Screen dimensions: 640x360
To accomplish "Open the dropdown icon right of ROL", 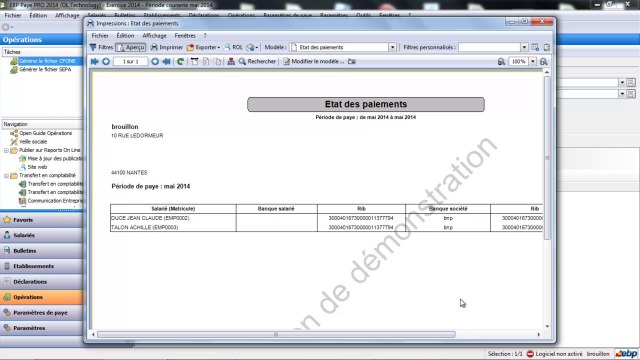I will [x=252, y=47].
